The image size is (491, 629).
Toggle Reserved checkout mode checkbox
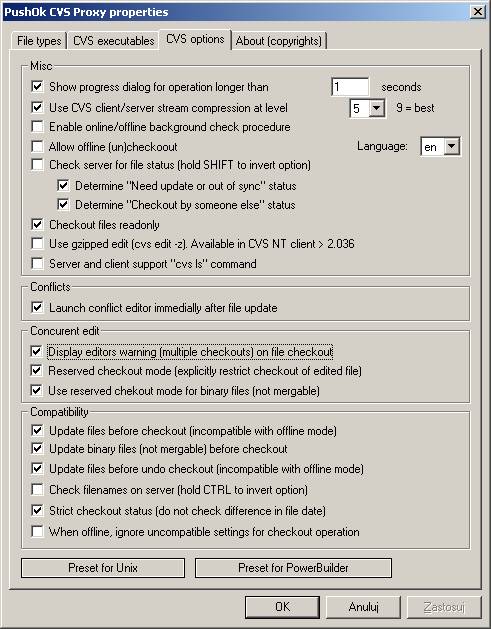coord(37,371)
